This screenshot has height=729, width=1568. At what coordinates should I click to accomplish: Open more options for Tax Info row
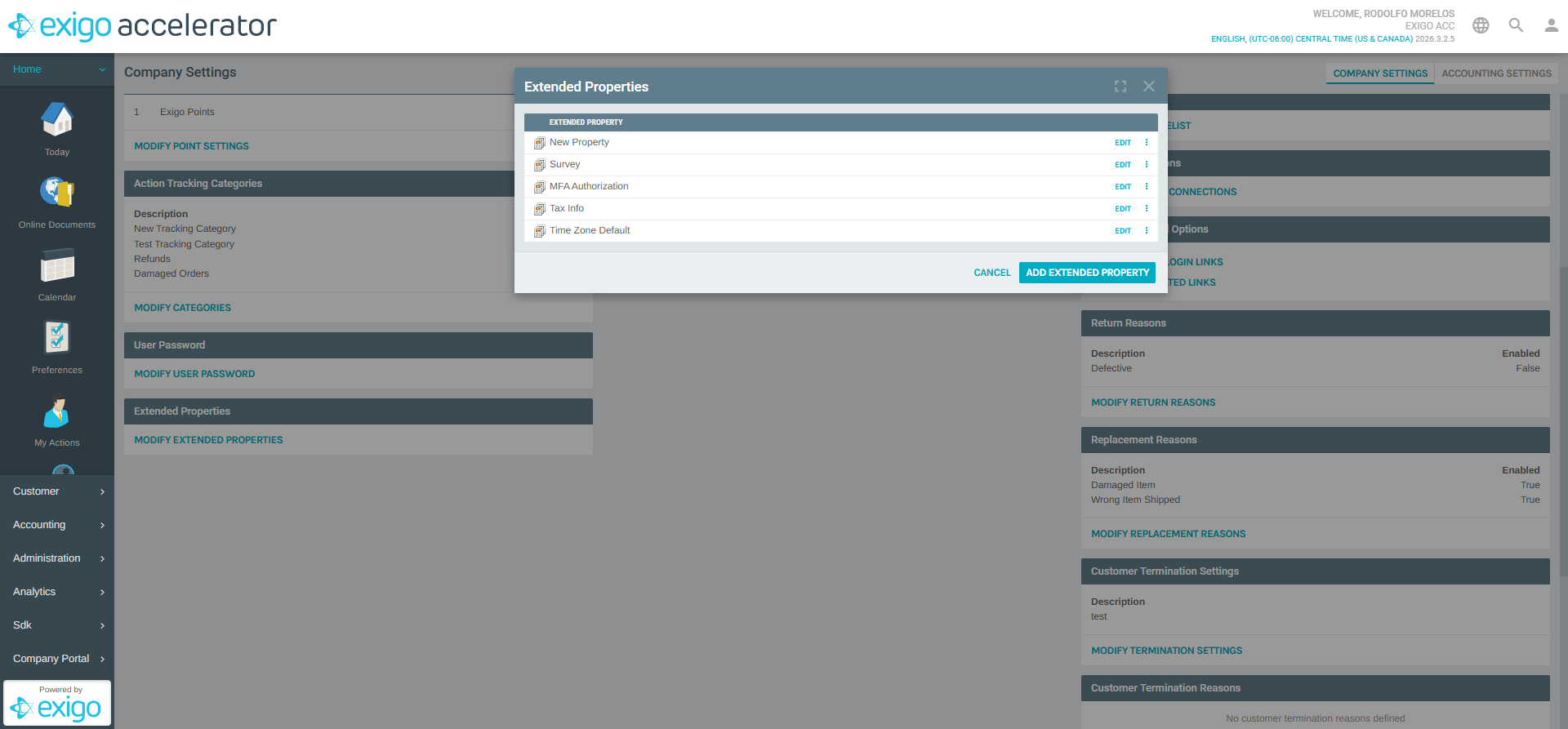coord(1147,209)
